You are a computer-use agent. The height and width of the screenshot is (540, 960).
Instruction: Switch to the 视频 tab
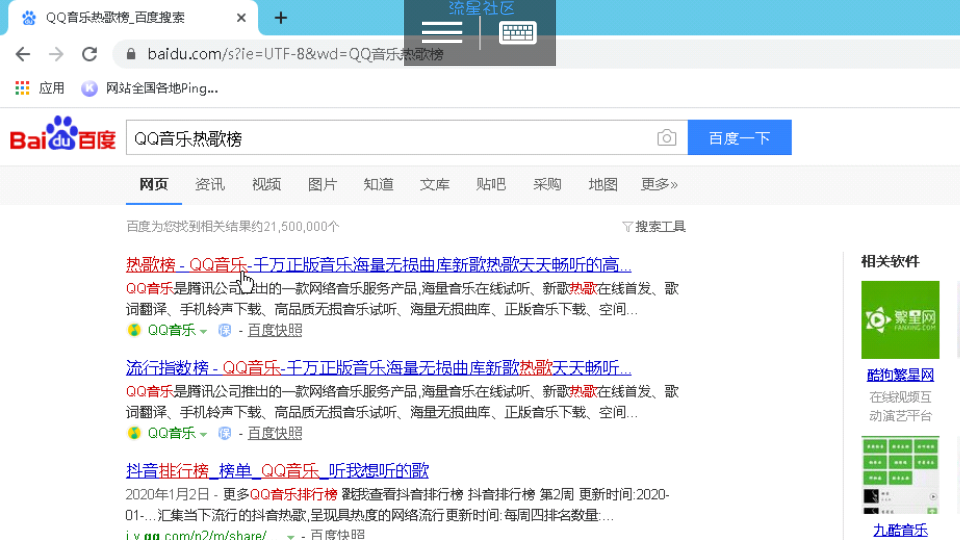(266, 184)
